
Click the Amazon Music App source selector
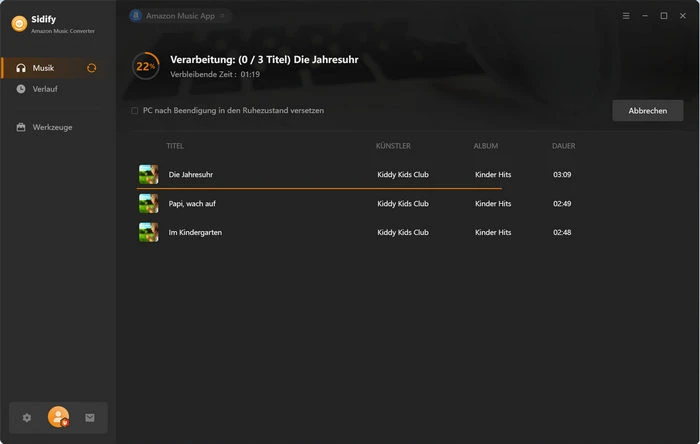[x=179, y=16]
